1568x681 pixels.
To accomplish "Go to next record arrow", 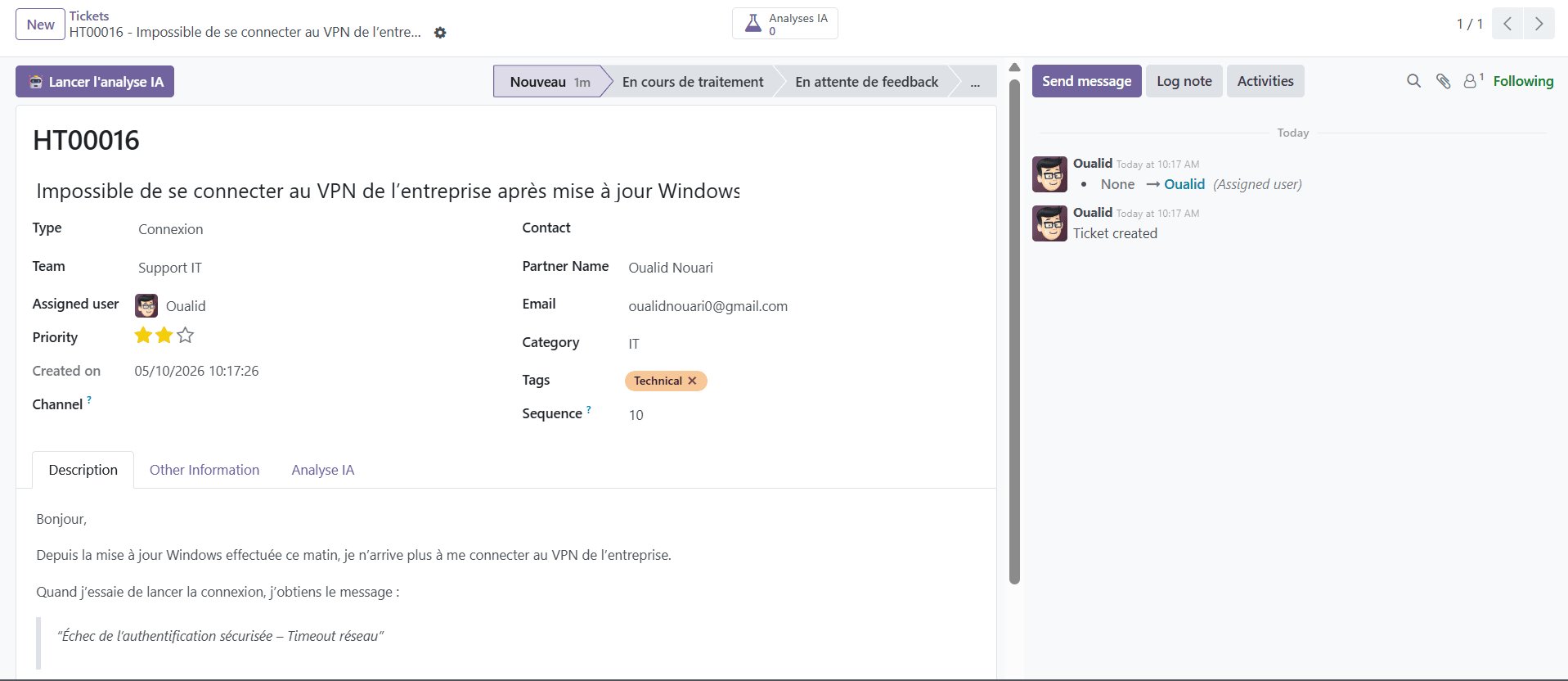I will [x=1539, y=24].
